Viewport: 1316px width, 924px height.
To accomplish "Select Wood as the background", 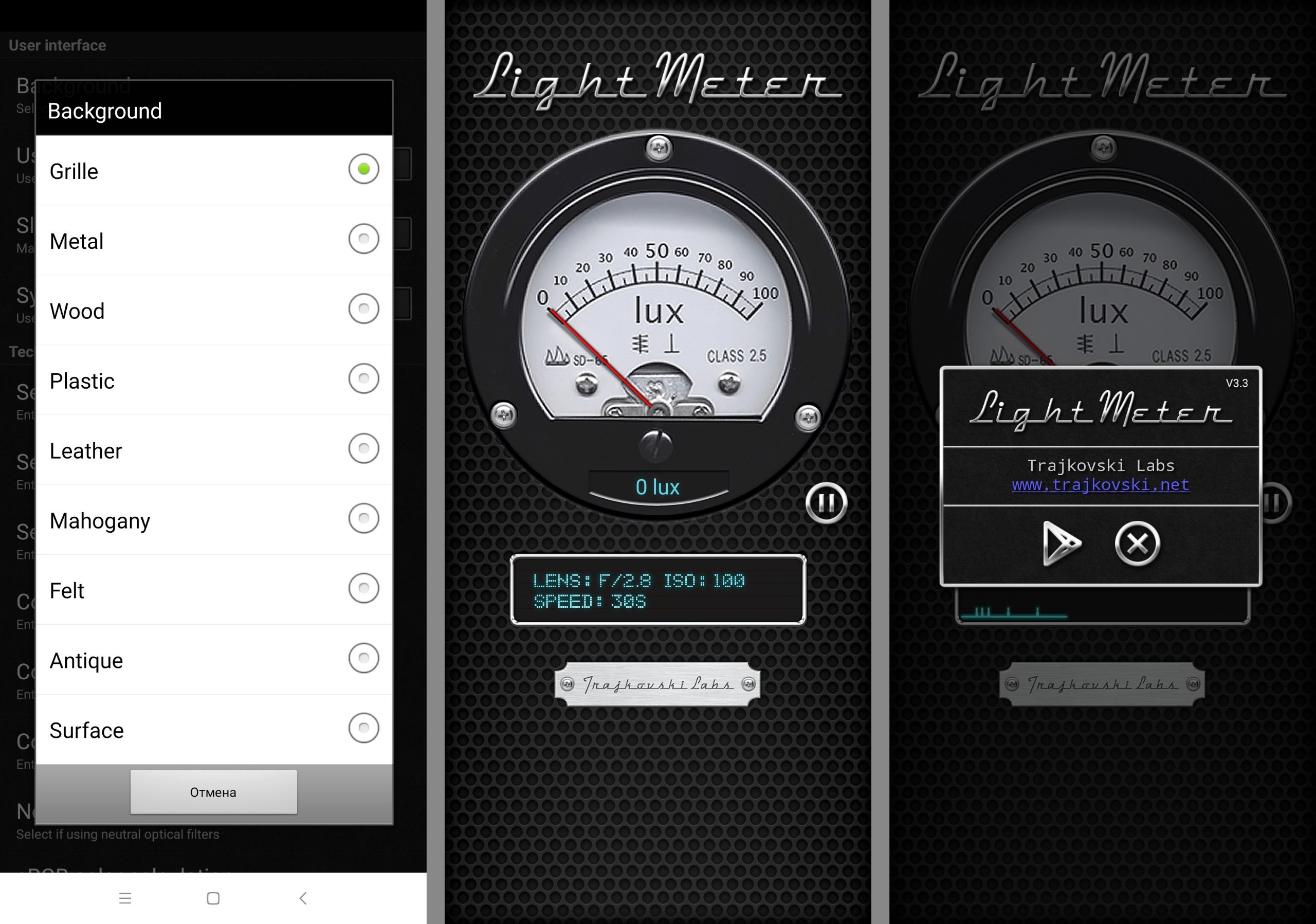I will pos(363,309).
